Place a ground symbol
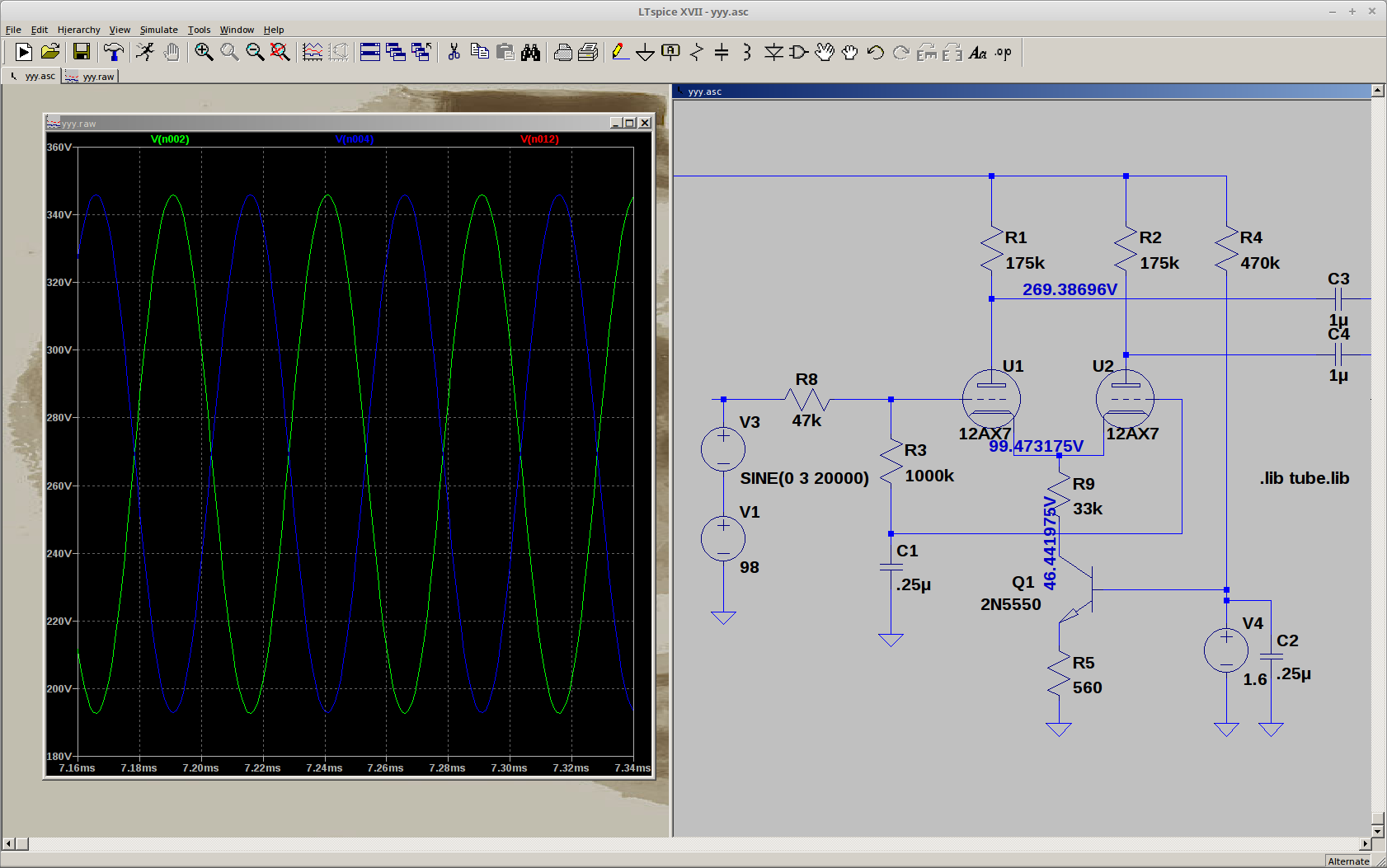The height and width of the screenshot is (868, 1387). click(646, 52)
